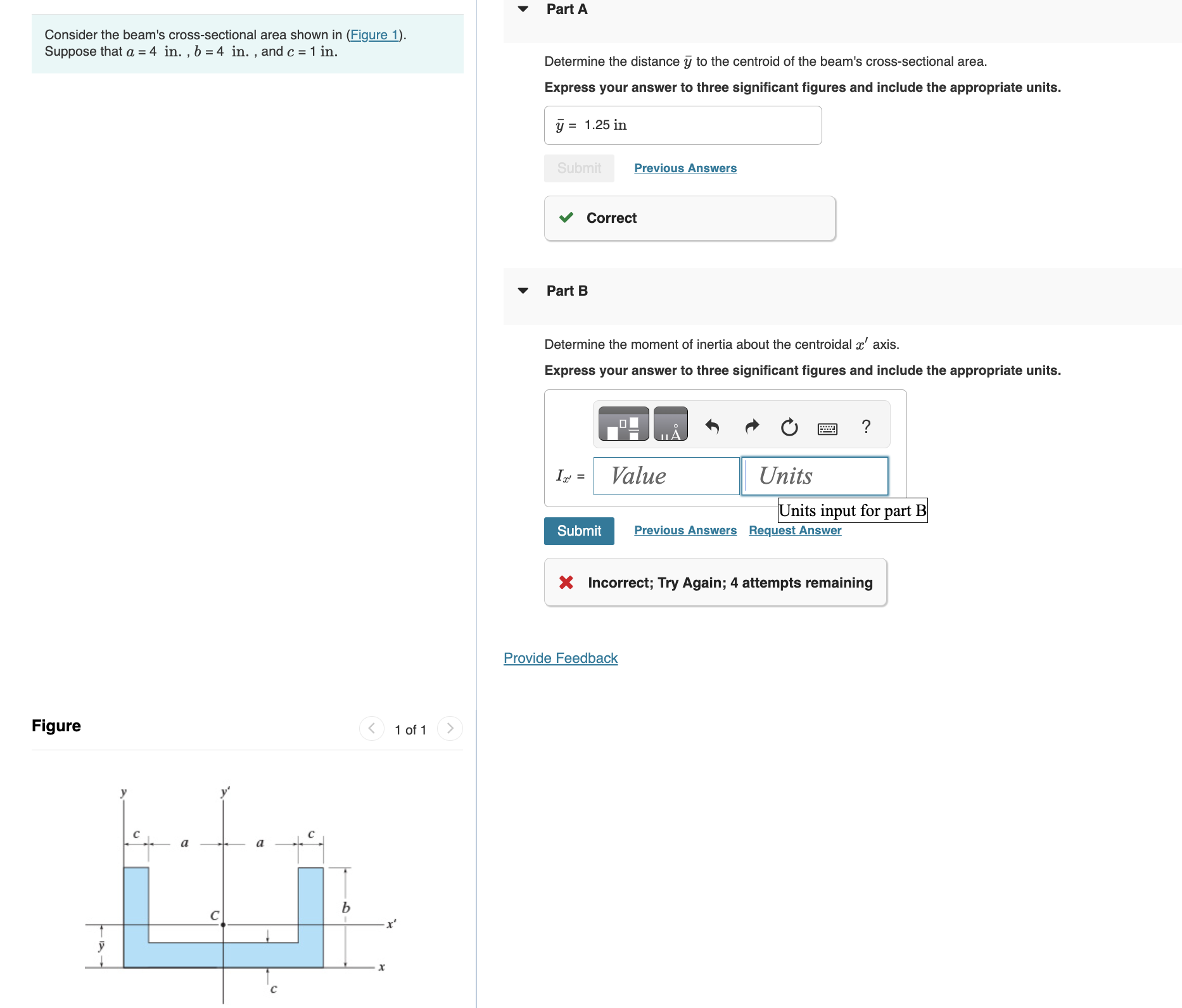The width and height of the screenshot is (1182, 1008).
Task: Click the units insertion (μÅ) icon
Action: (x=670, y=425)
